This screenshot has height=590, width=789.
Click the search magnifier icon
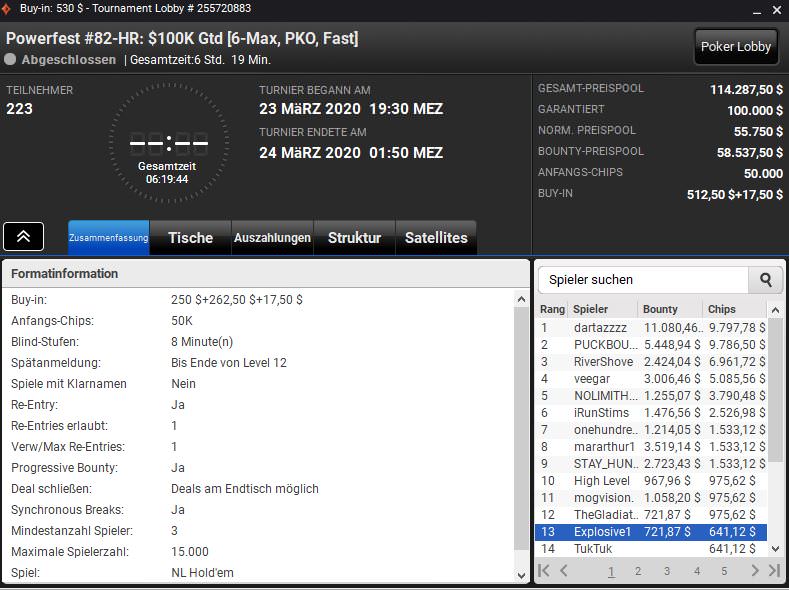pos(766,280)
